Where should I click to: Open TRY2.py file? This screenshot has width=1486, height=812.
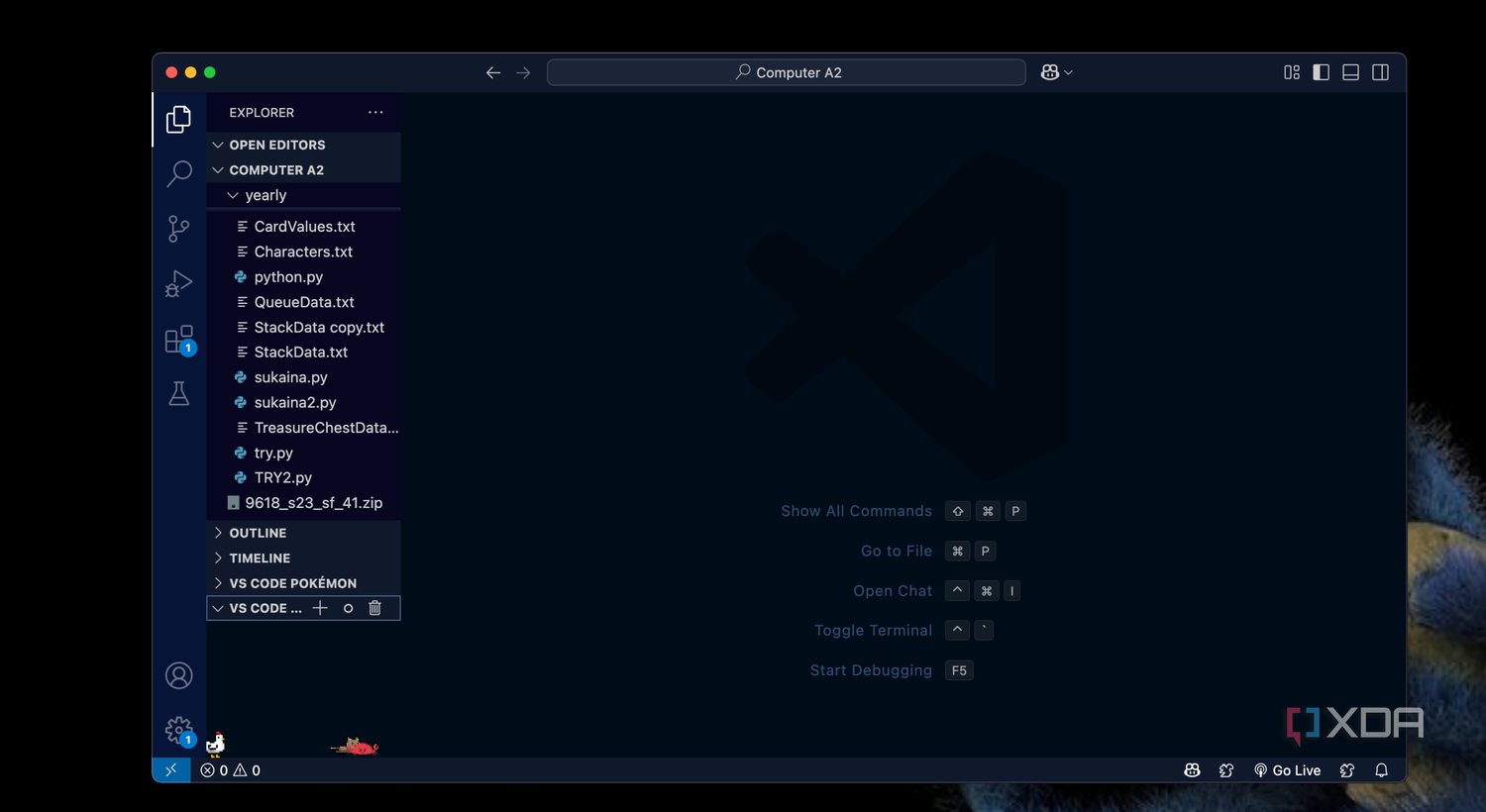tap(303, 477)
